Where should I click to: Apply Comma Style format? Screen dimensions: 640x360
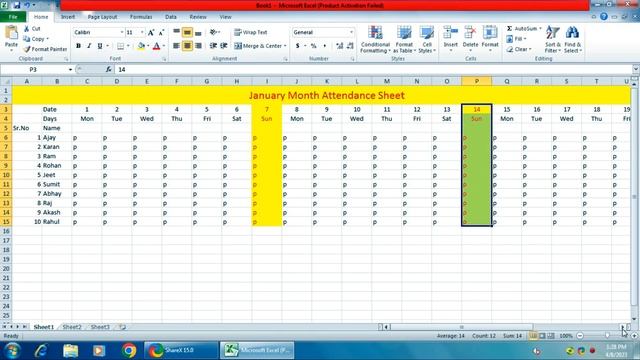pyautogui.click(x=324, y=46)
